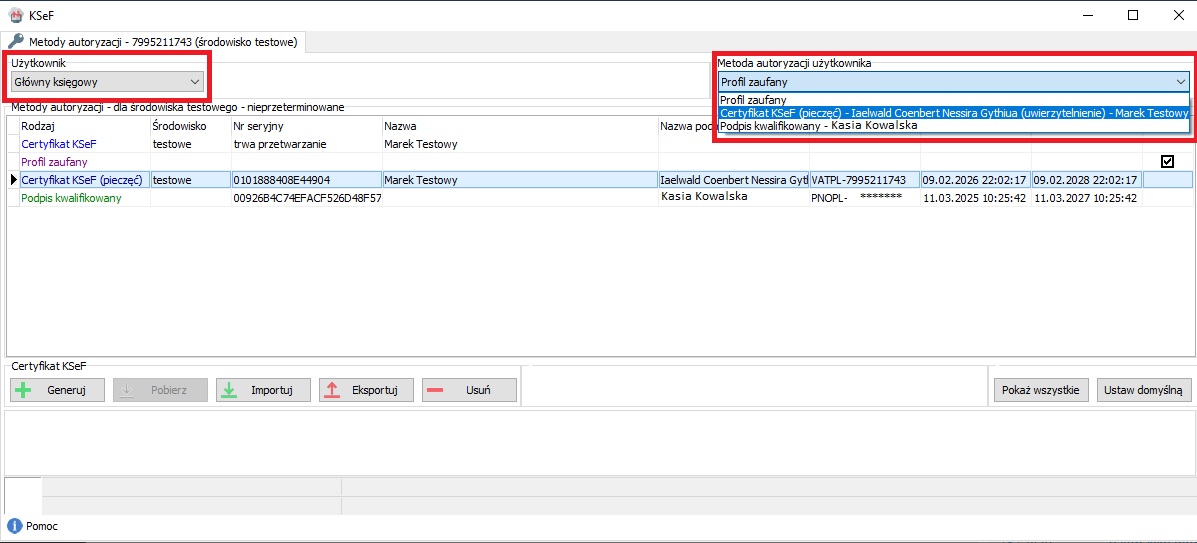Choose Certyfikat KSeF (pieczęć) in dropdown list
1197x543 pixels.
pyautogui.click(x=953, y=113)
